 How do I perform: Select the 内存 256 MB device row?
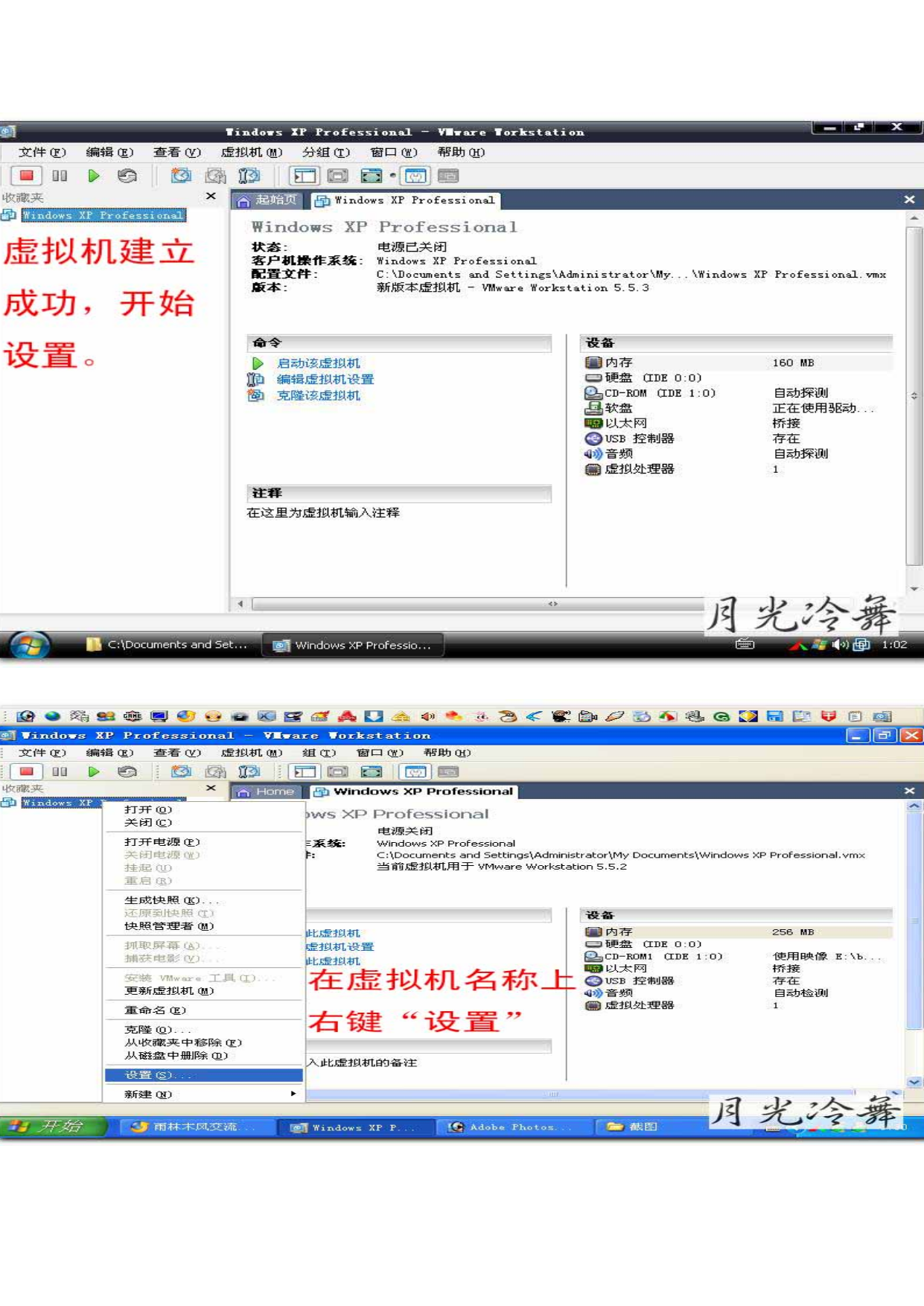[737, 931]
